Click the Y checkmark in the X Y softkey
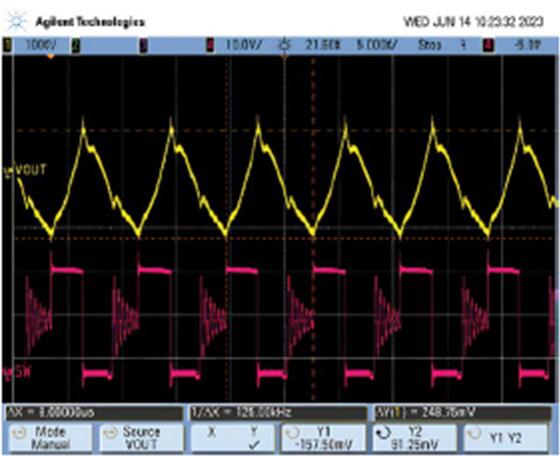The height and width of the screenshot is (456, 560). (254, 445)
